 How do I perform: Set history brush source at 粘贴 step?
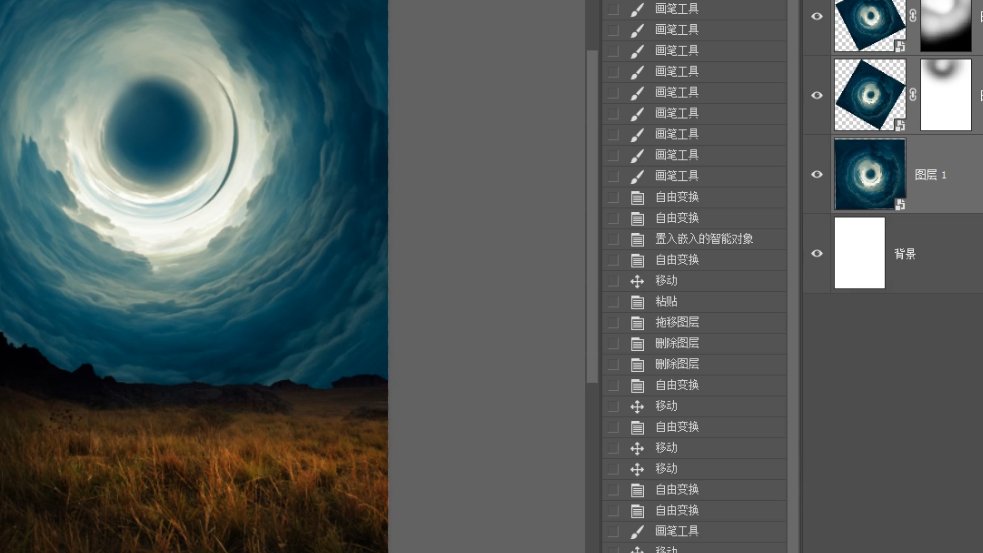coord(613,301)
